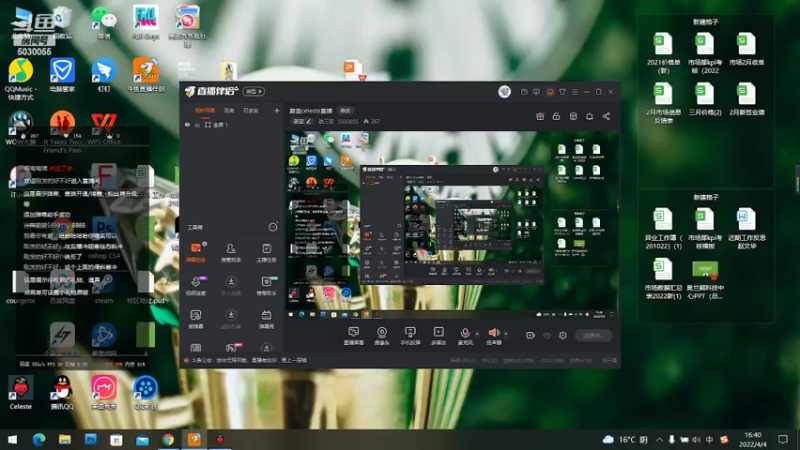
Task: Open the mode pill next to app logo
Action: (254, 91)
